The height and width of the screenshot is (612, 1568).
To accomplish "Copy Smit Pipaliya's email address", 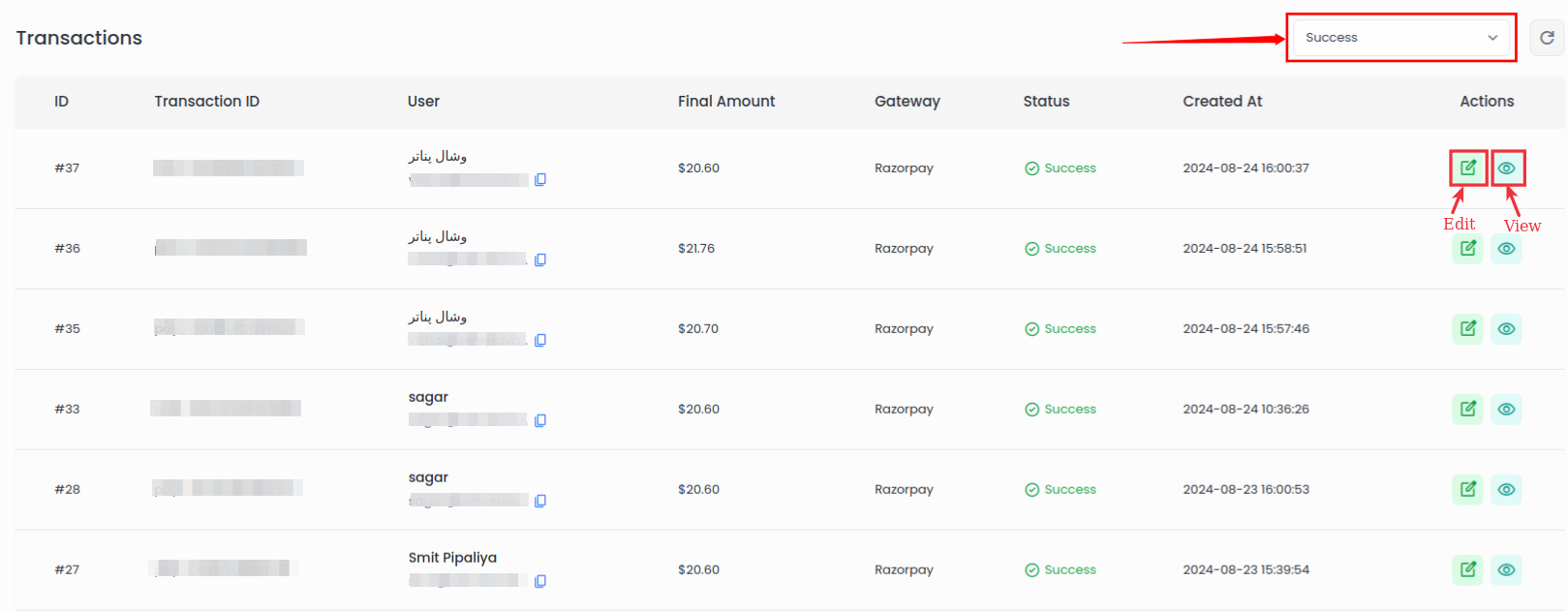I will 540,582.
